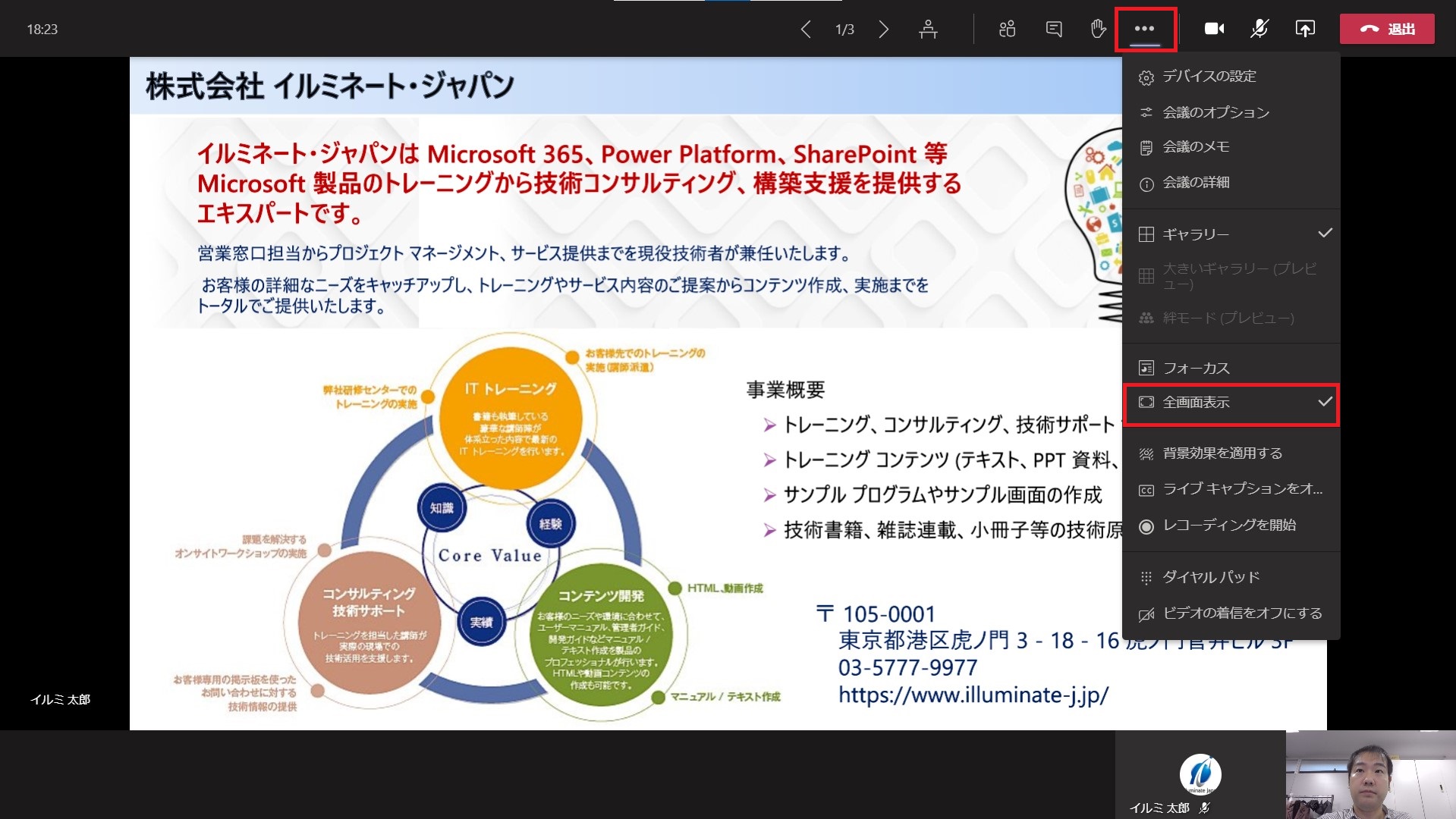This screenshot has width=1456, height=819.
Task: Click the dial pad dots icon
Action: tap(1146, 578)
